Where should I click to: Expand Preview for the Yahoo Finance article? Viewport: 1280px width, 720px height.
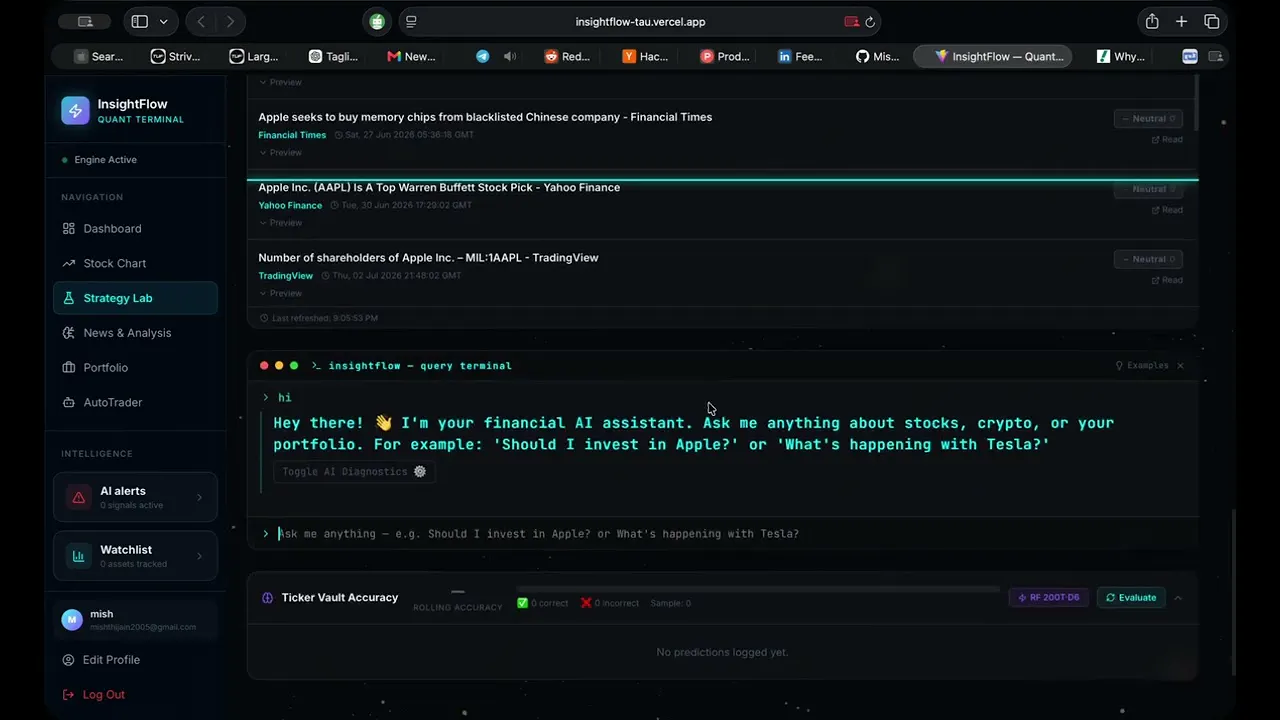tap(281, 223)
